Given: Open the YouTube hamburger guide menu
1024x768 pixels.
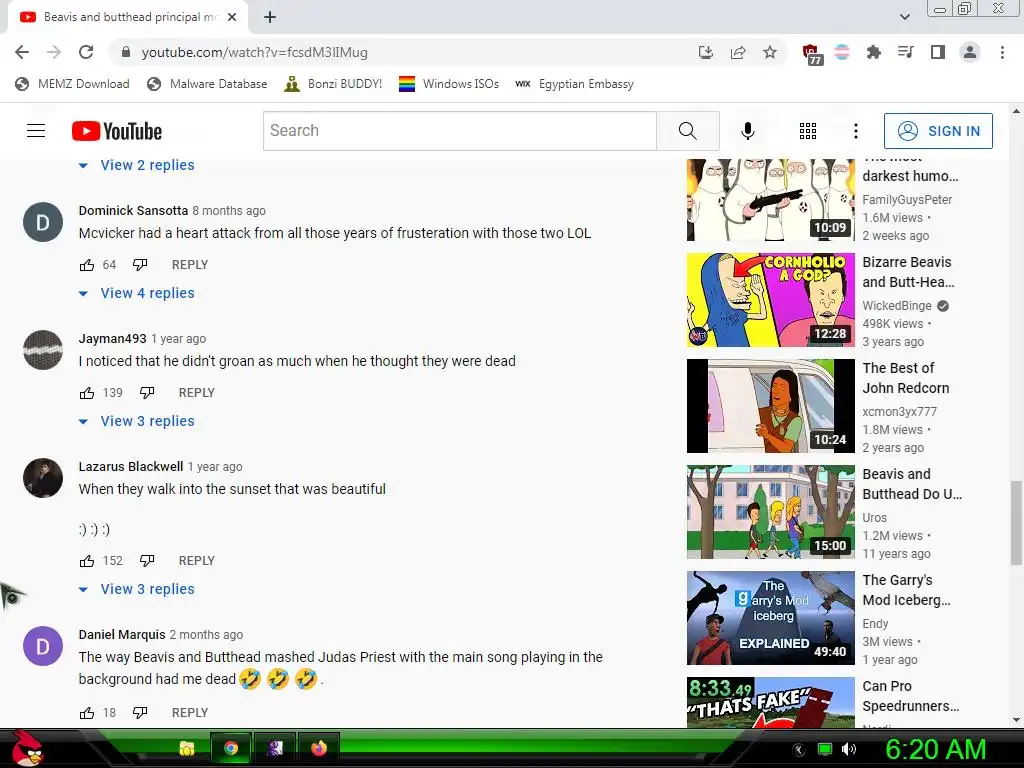Looking at the screenshot, I should click(36, 131).
